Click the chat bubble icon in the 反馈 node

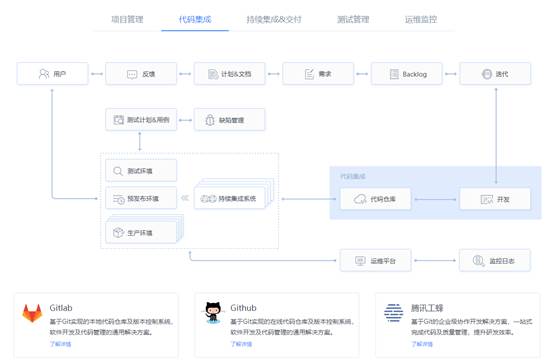[132, 74]
